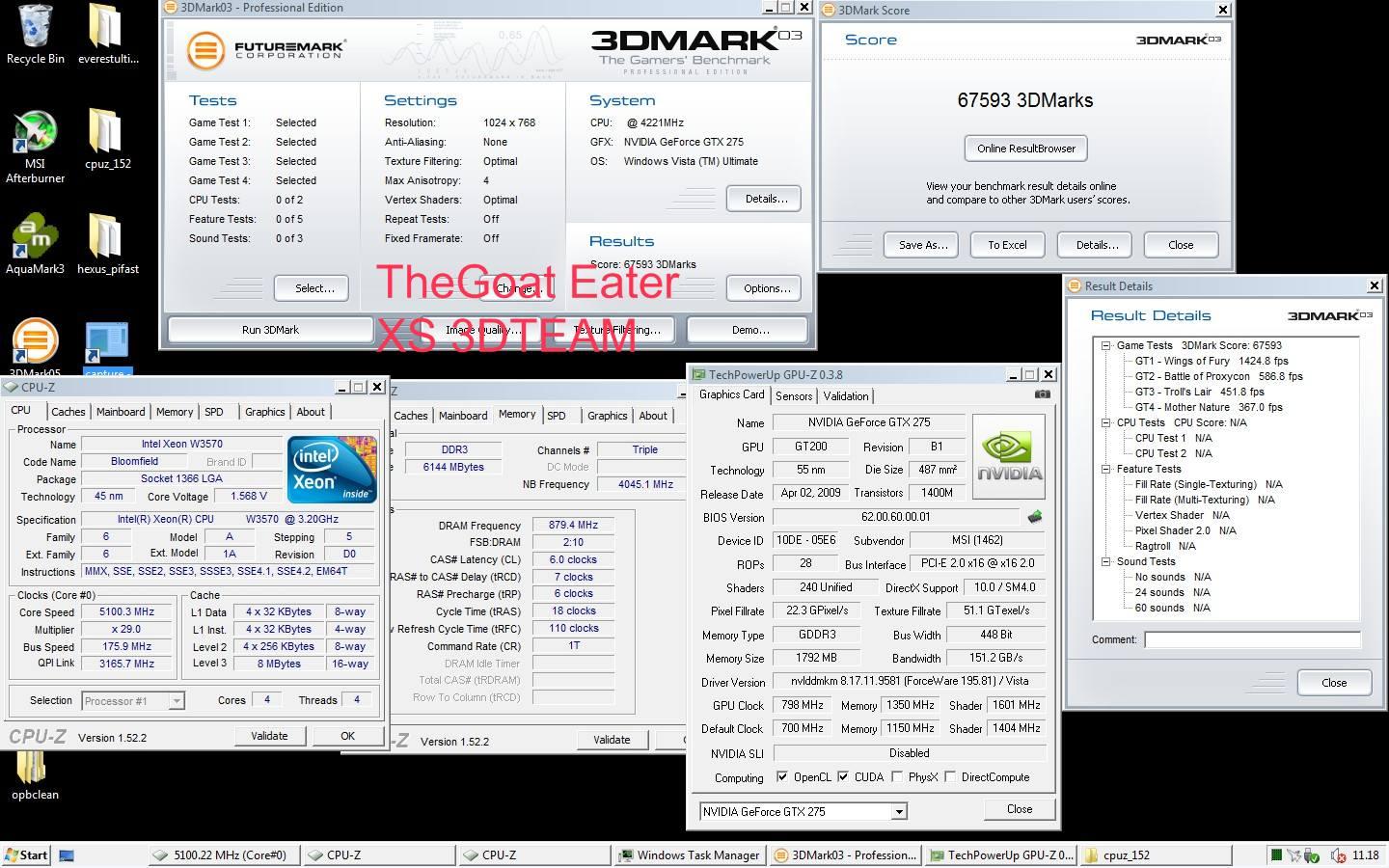The width and height of the screenshot is (1389, 868).
Task: Open the hexus_pifast desktop folder
Action: (x=107, y=243)
